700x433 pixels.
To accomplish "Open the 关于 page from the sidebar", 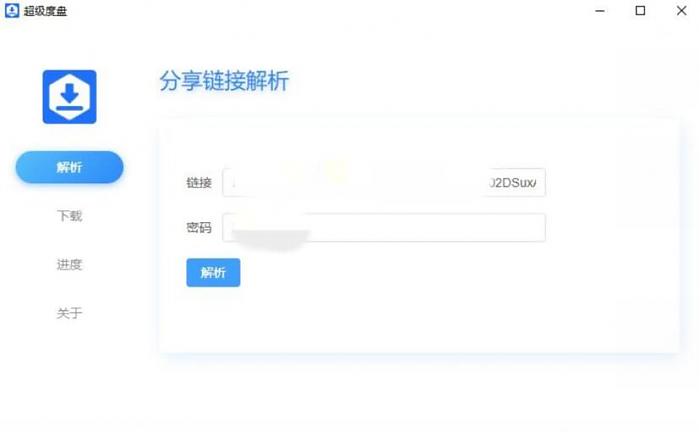I will [x=70, y=313].
